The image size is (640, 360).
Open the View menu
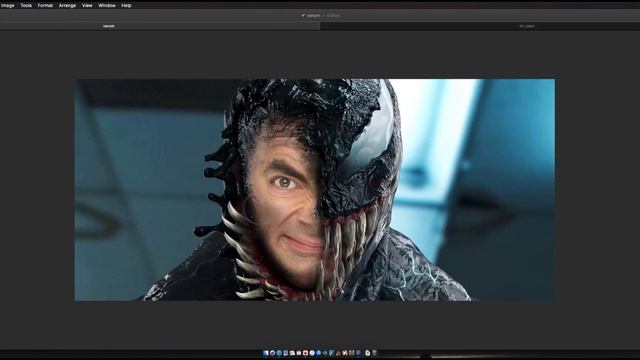coord(87,5)
